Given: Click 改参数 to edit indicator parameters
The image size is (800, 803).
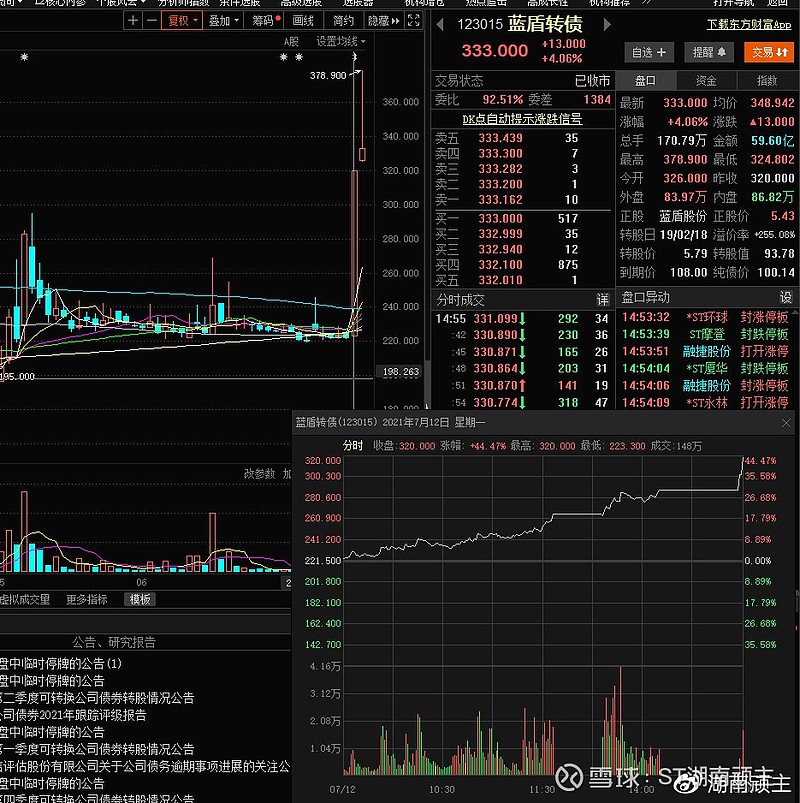Looking at the screenshot, I should click(x=259, y=474).
